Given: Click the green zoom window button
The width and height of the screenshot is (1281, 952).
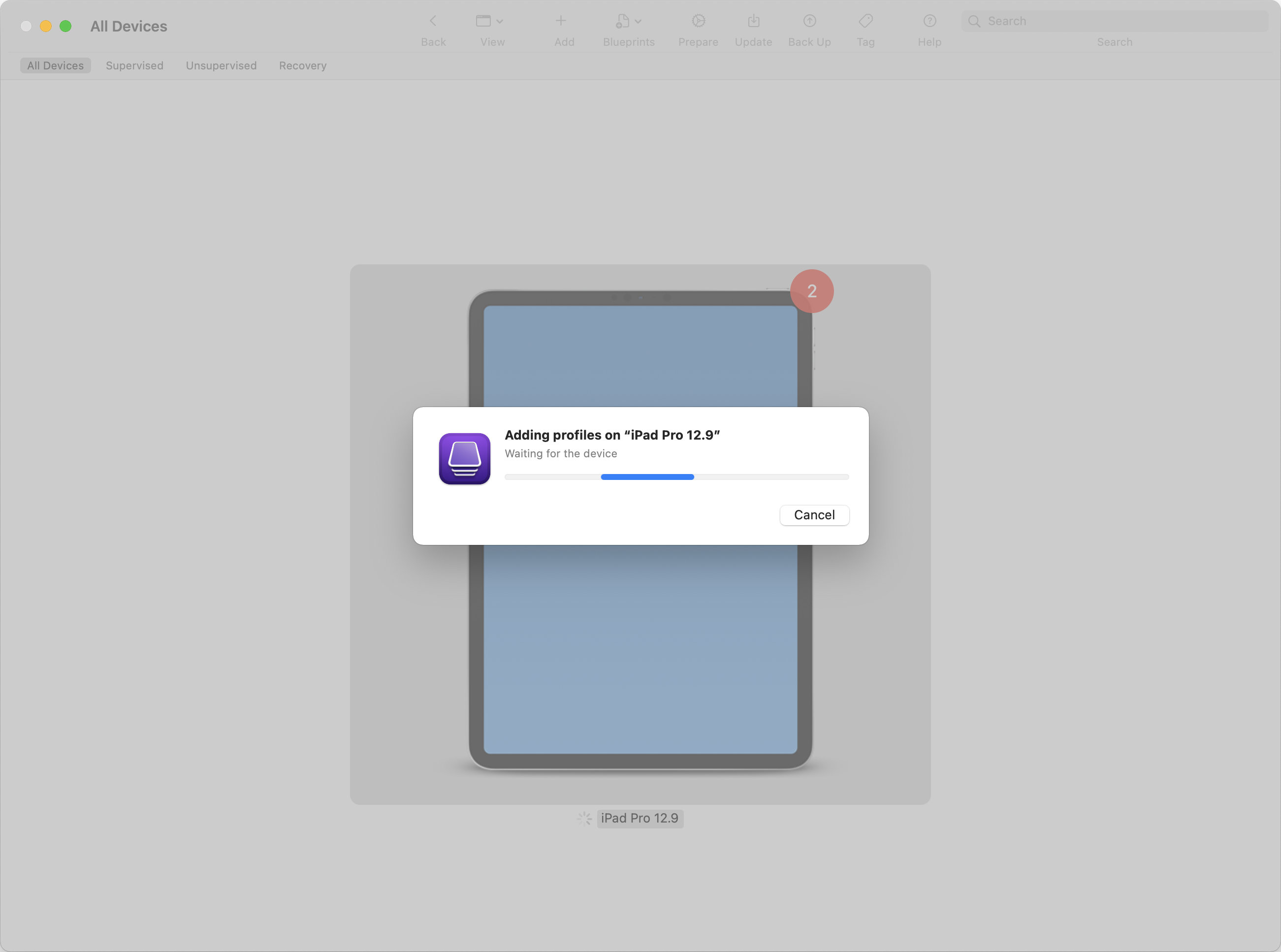Looking at the screenshot, I should click(65, 26).
